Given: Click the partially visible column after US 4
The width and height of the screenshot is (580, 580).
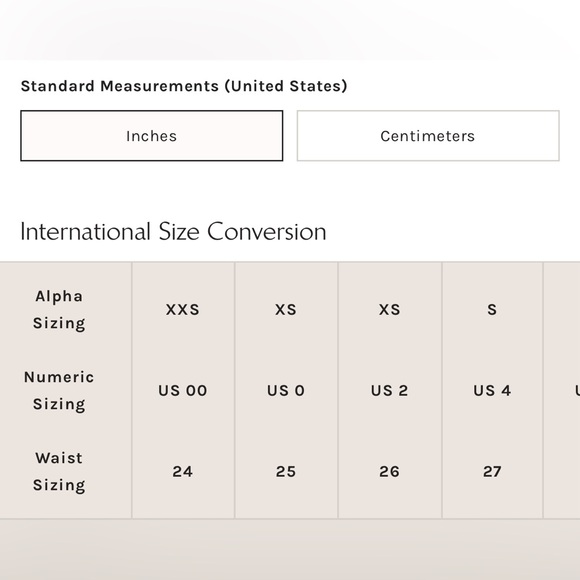Looking at the screenshot, I should (562, 391).
